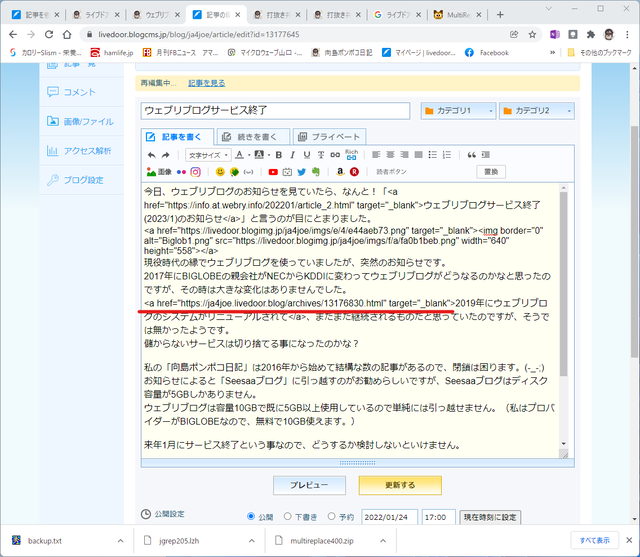Click the 更新する button
Screen dimensions: 640x557
tap(400, 485)
